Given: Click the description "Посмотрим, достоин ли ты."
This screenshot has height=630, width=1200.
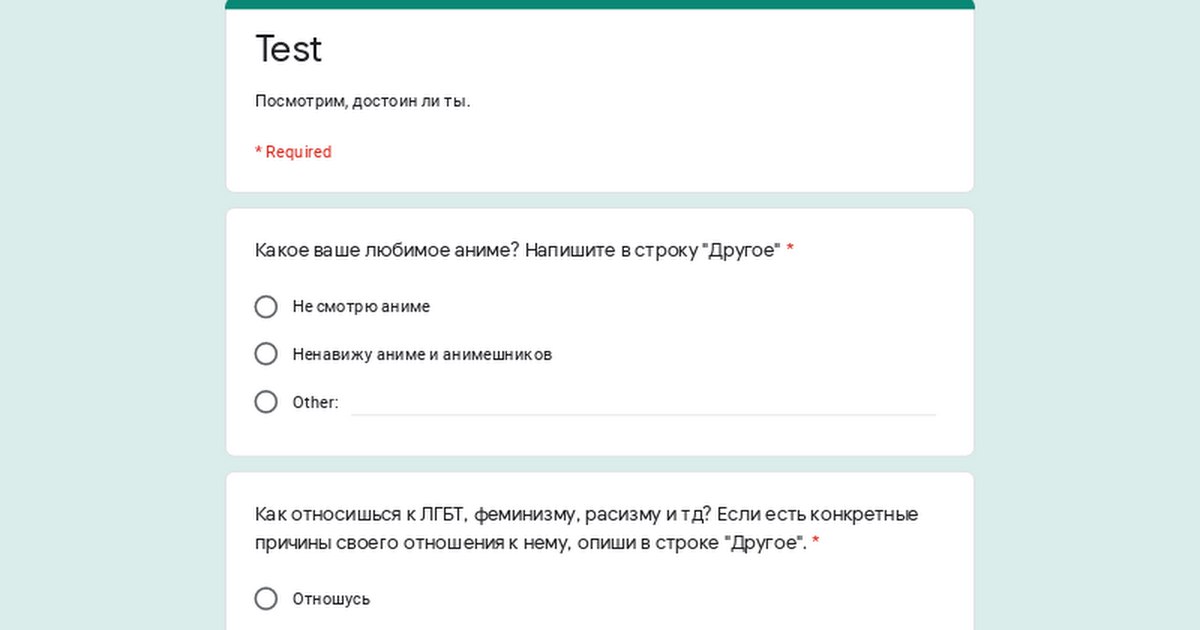Looking at the screenshot, I should 362,101.
